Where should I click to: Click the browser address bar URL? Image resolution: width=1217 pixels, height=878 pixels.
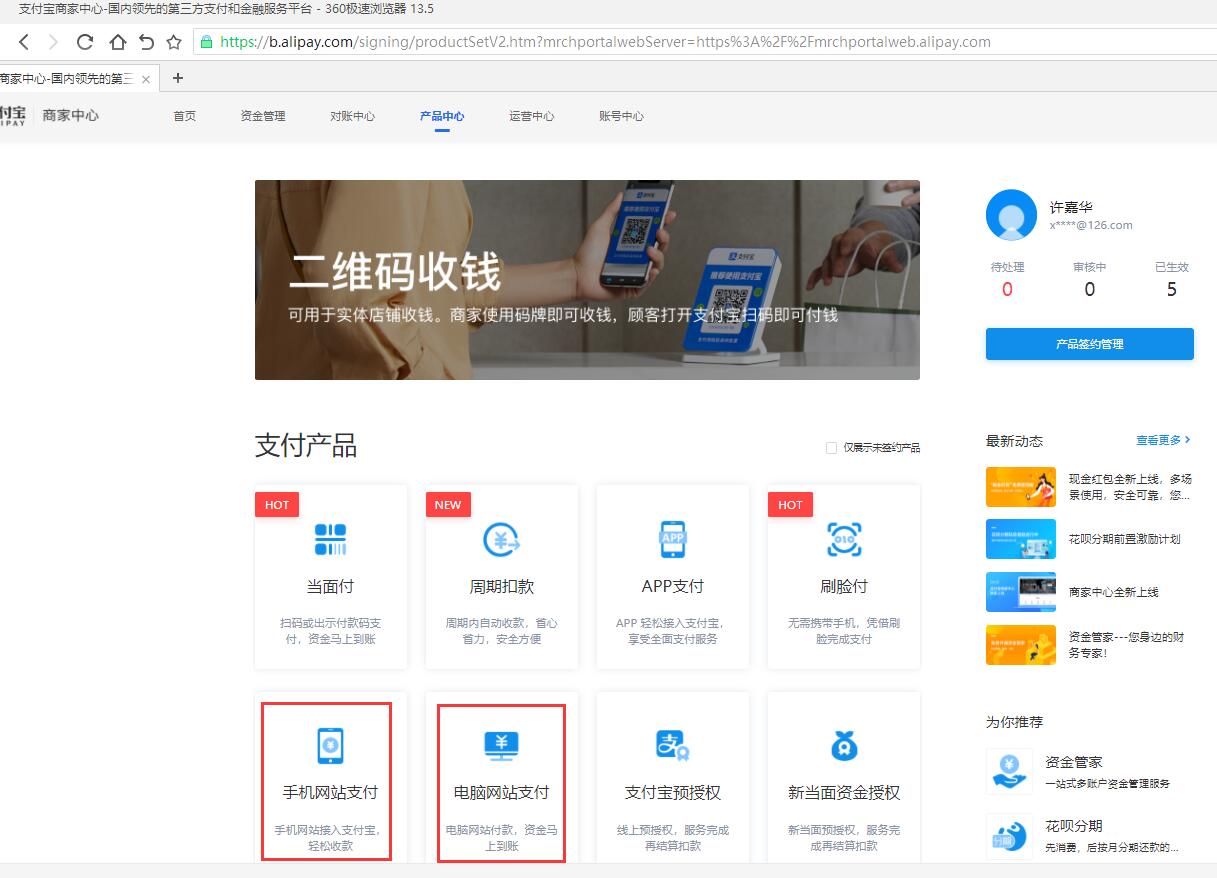[605, 42]
